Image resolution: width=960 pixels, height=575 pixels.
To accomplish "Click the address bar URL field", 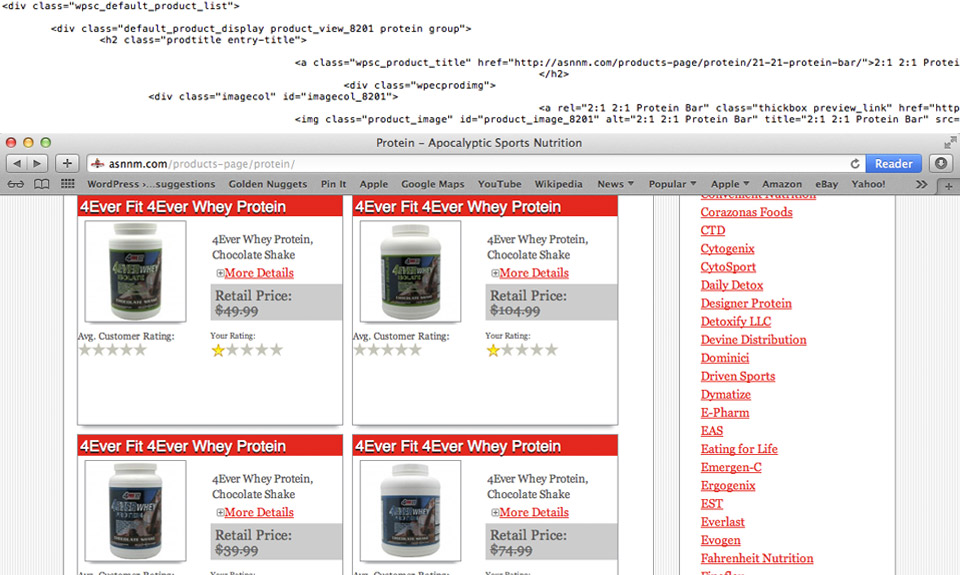I will (x=475, y=163).
